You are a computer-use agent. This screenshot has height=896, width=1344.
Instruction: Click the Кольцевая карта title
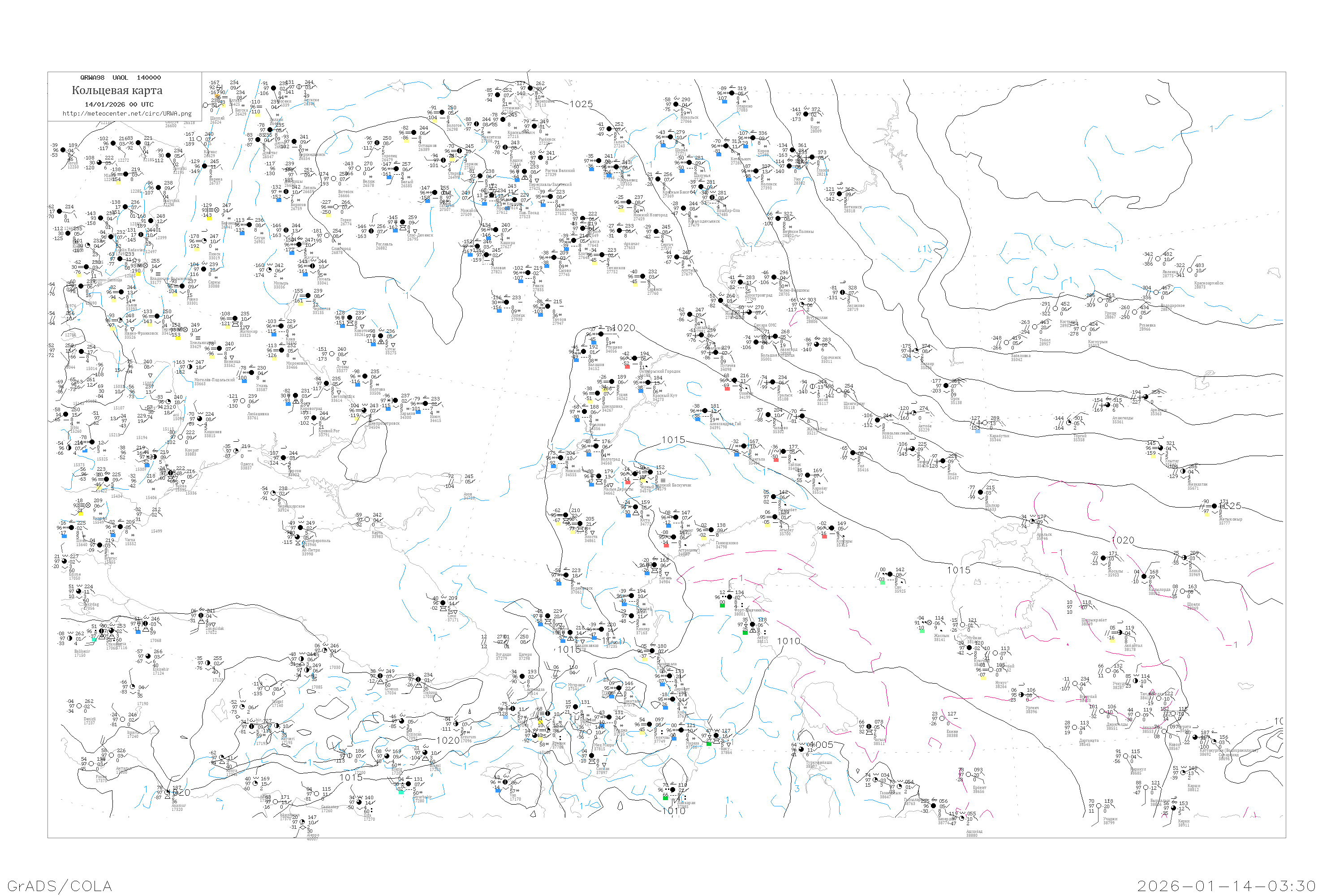117,90
